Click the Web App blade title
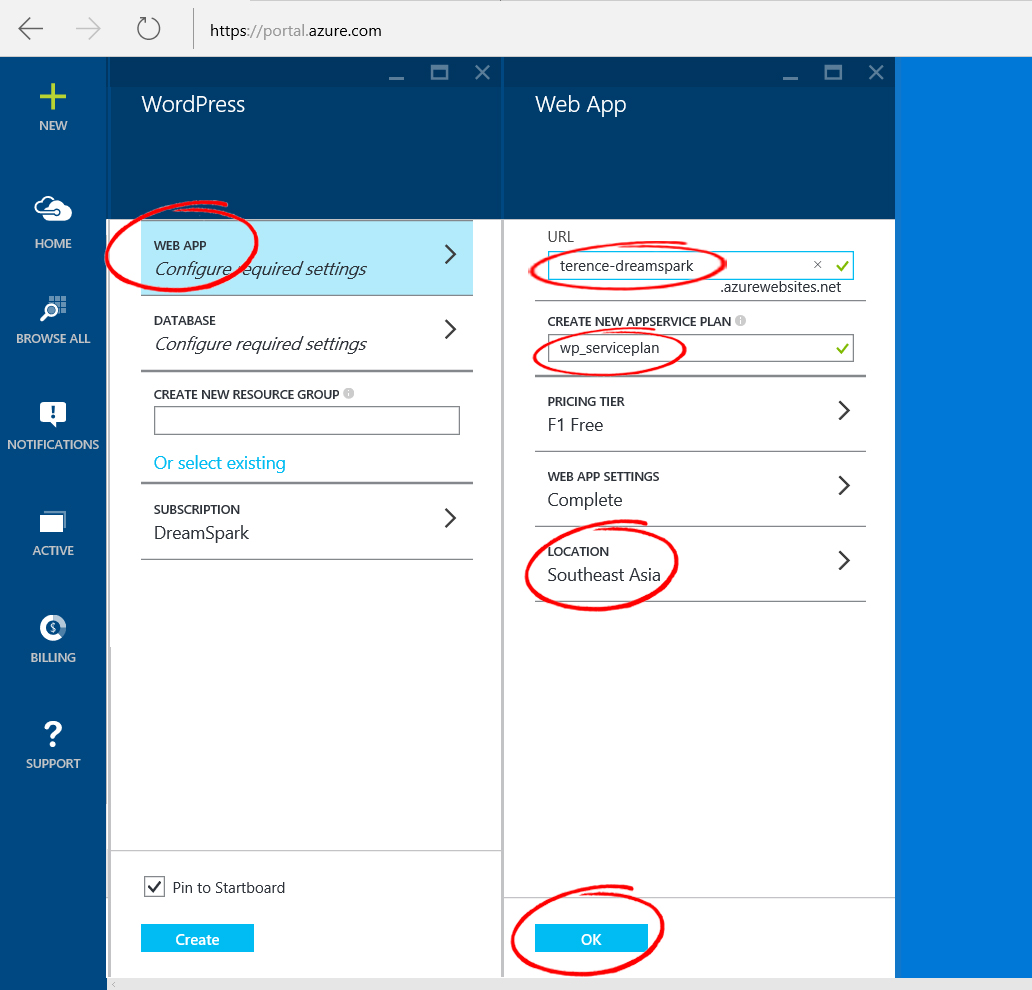 580,105
